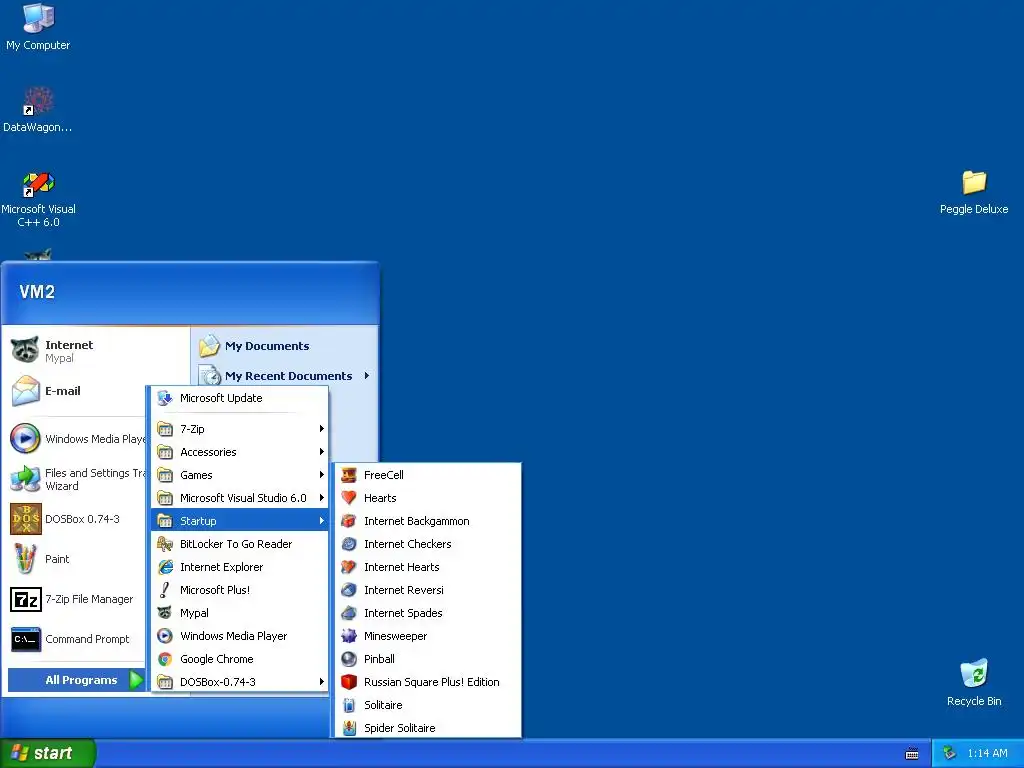Click the Microsoft Update icon
Viewport: 1024px width, 768px height.
point(165,398)
